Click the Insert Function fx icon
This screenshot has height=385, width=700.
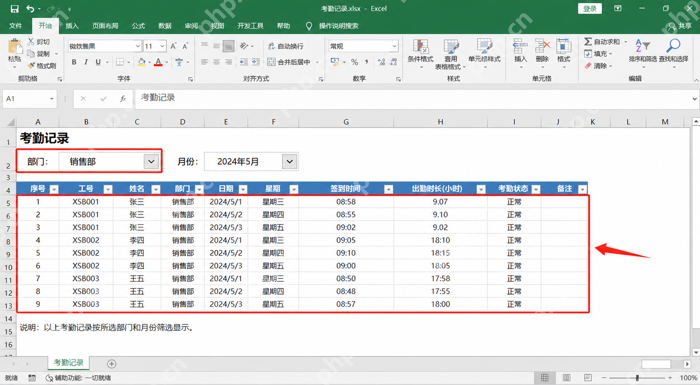point(122,99)
